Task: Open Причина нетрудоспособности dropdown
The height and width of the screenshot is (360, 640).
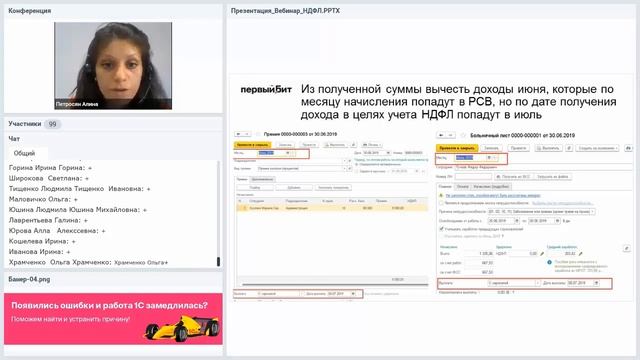Action: [592, 211]
